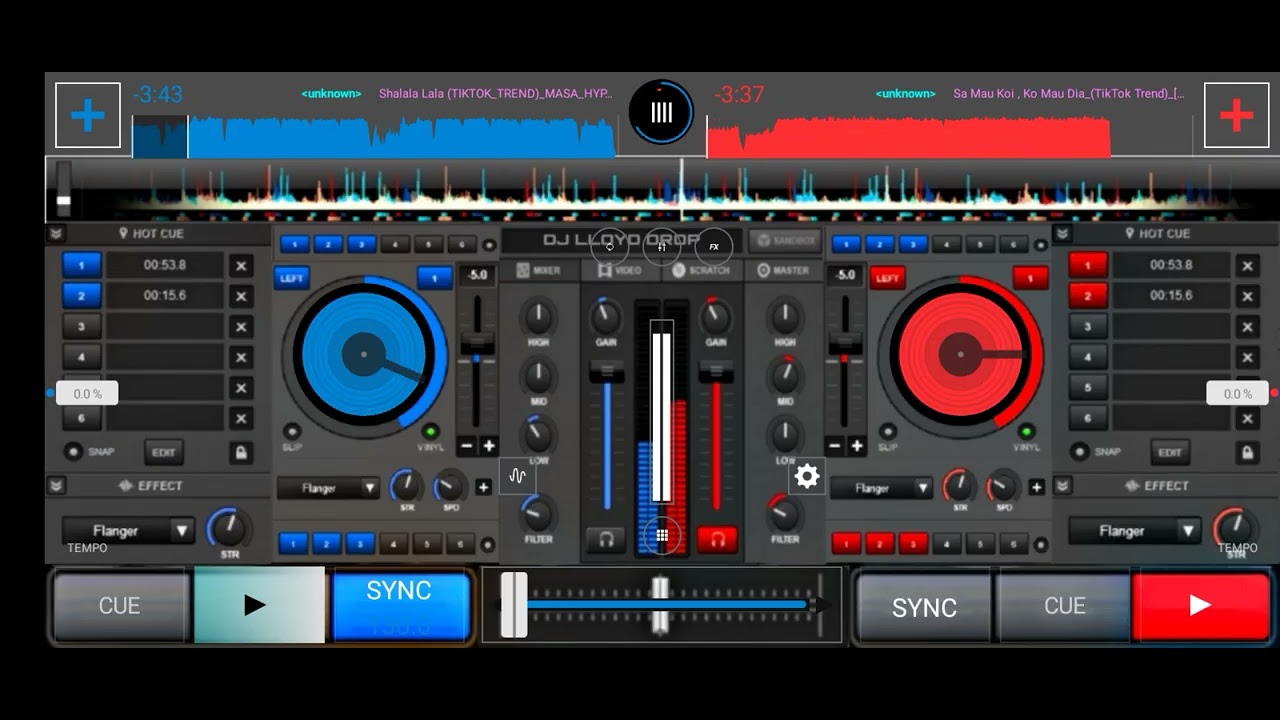Toggle SLIP mode on right deck
The image size is (1280, 720).
point(887,432)
